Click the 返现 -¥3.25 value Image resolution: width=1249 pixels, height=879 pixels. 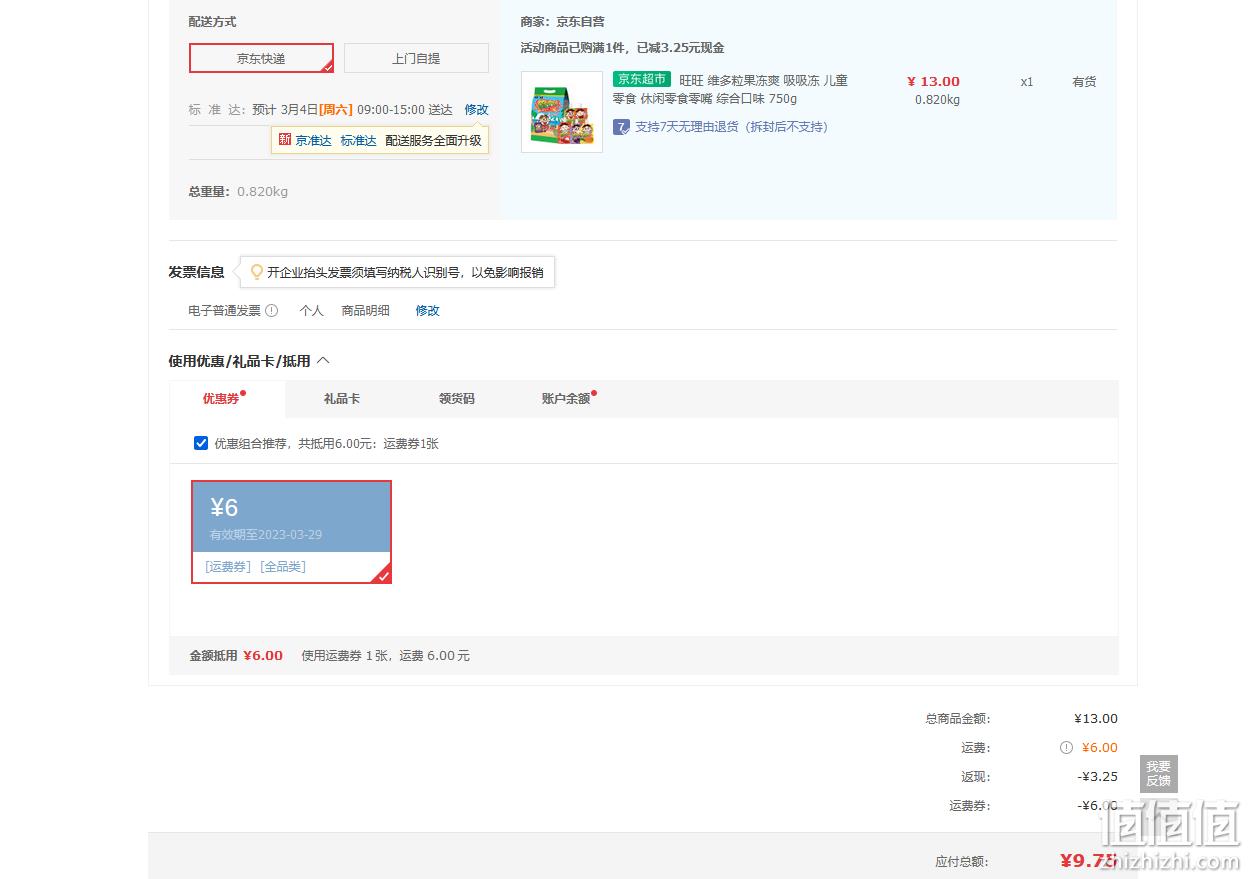pos(1097,777)
